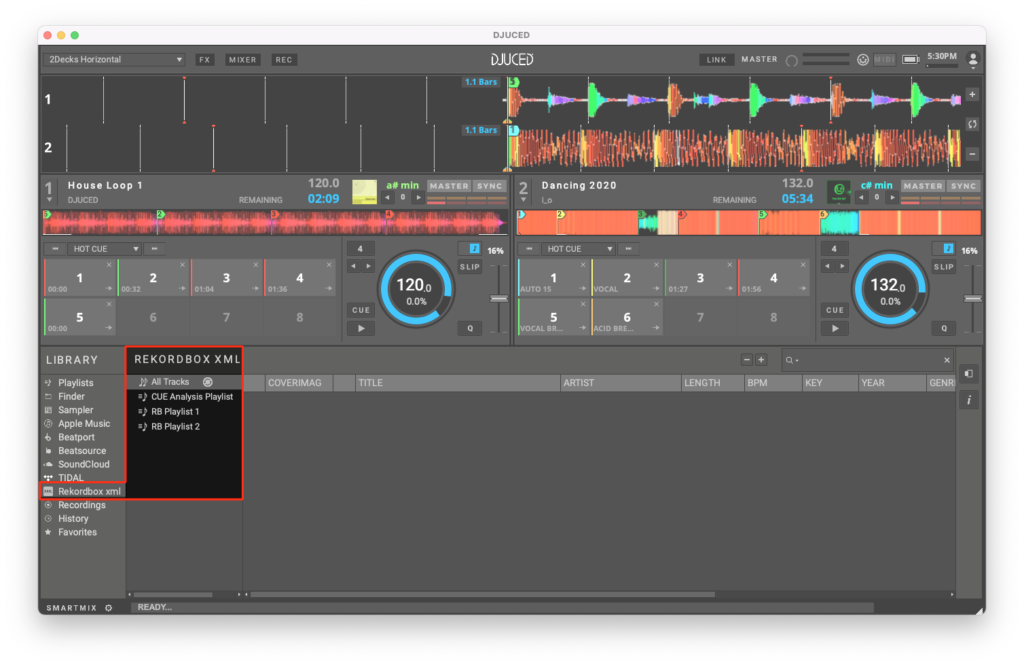
Task: Click the CUE button on deck 2
Action: click(x=835, y=310)
